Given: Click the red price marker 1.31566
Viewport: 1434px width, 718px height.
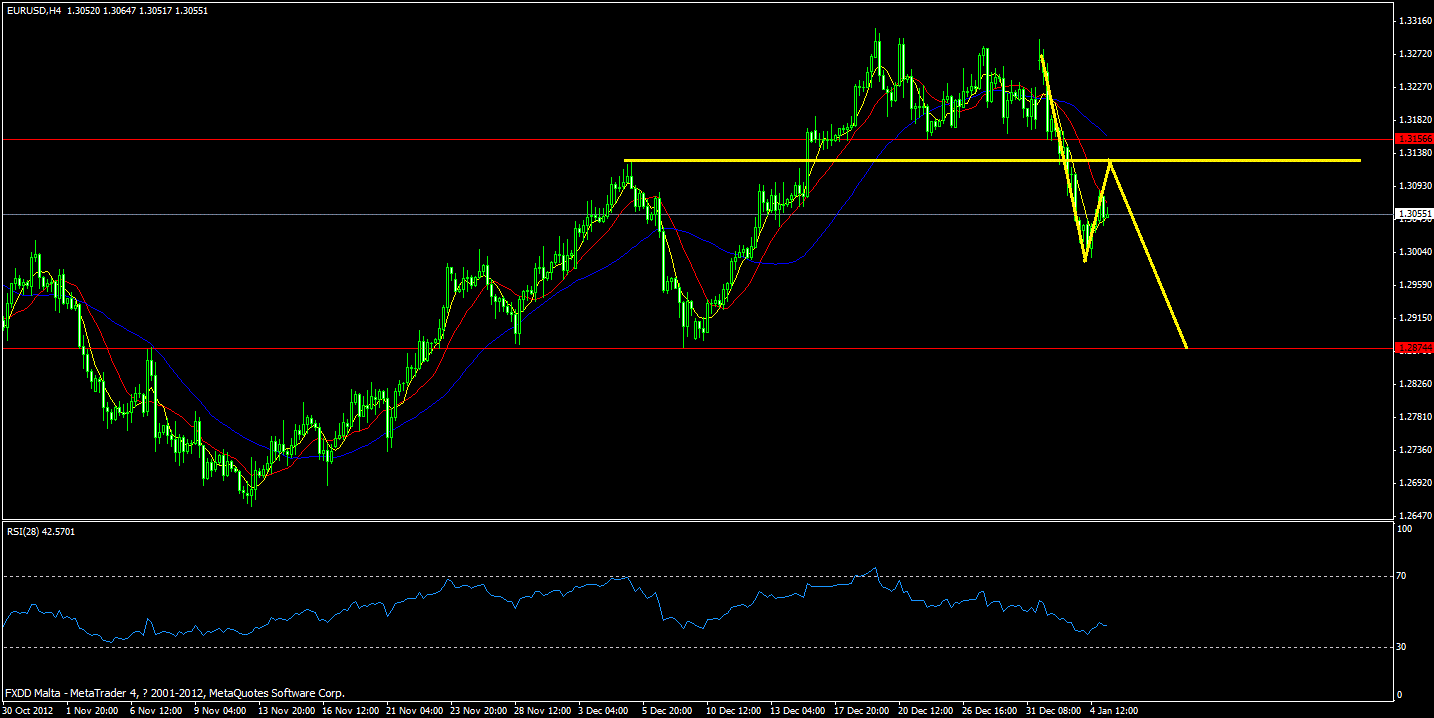Looking at the screenshot, I should click(1413, 140).
